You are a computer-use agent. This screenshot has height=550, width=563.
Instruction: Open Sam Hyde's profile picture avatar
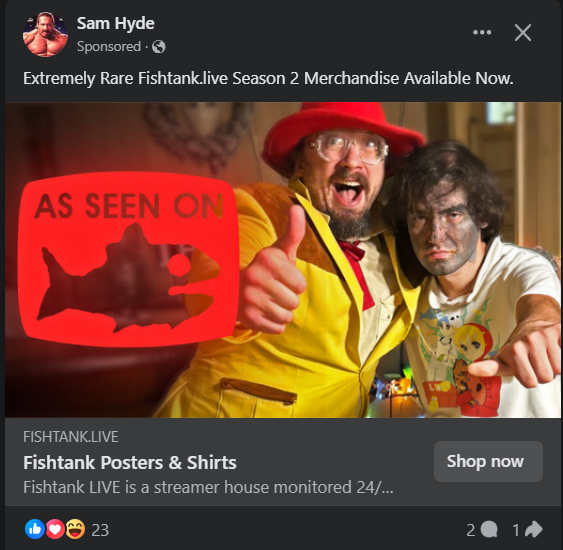tap(45, 34)
